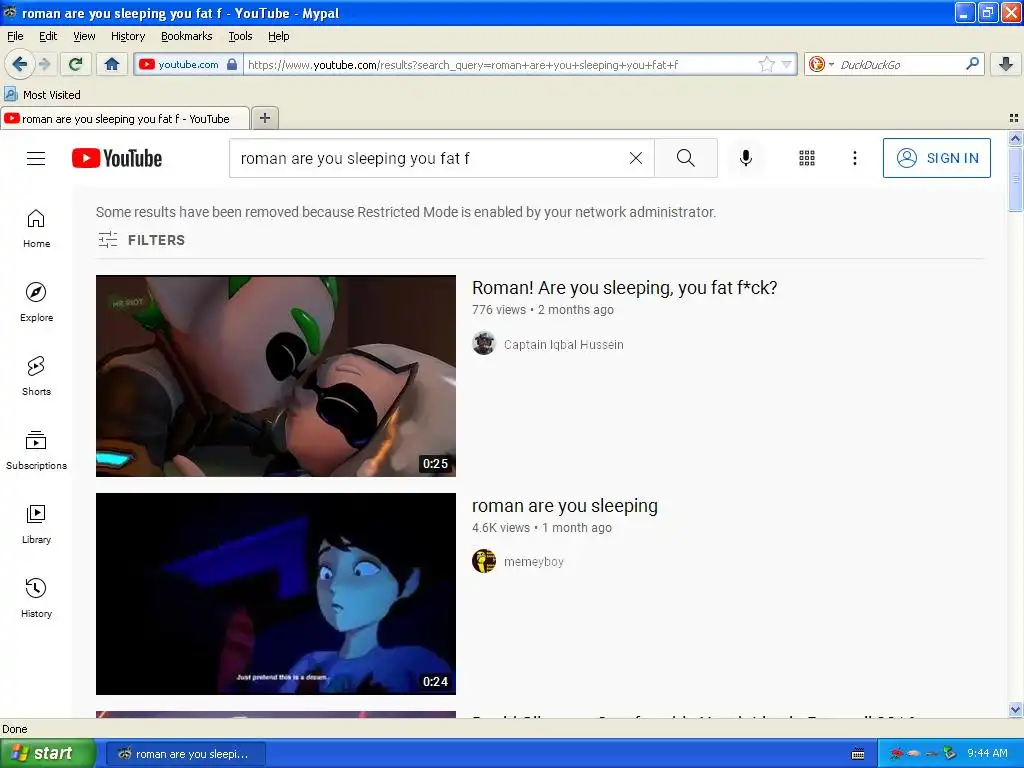Click the DuckDuckGo search magnifier icon
This screenshot has width=1024, height=768.
972,64
